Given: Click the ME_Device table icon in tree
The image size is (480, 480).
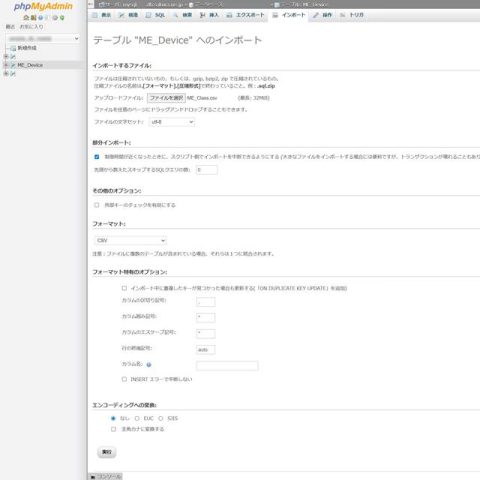Looking at the screenshot, I should tap(13, 65).
